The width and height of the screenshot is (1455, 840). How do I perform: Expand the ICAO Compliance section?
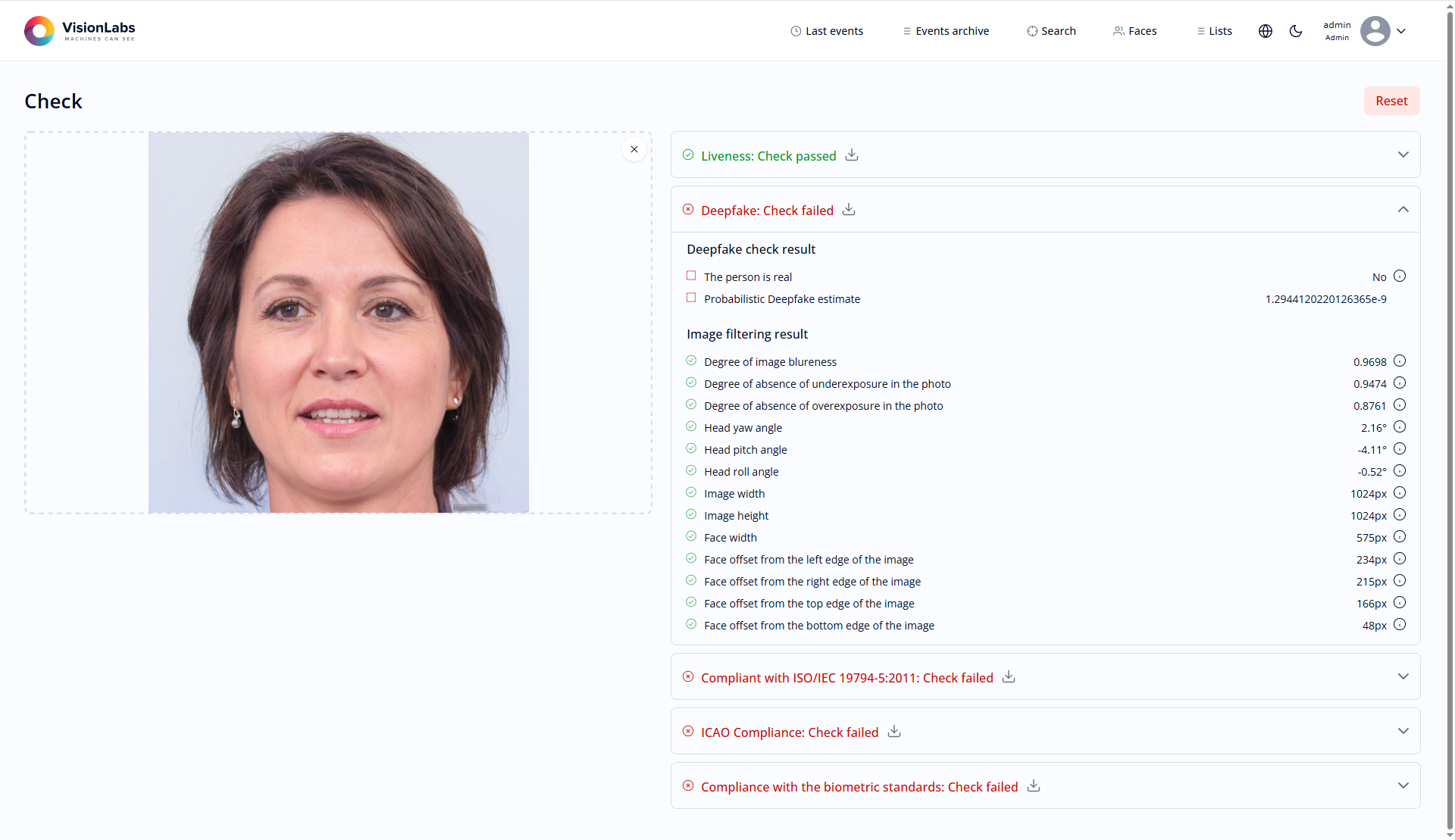[1403, 732]
